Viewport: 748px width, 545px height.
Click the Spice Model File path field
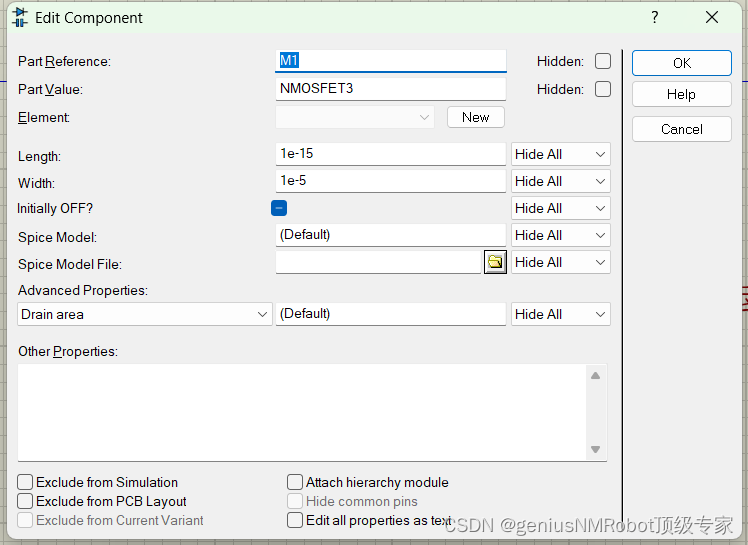(x=378, y=262)
